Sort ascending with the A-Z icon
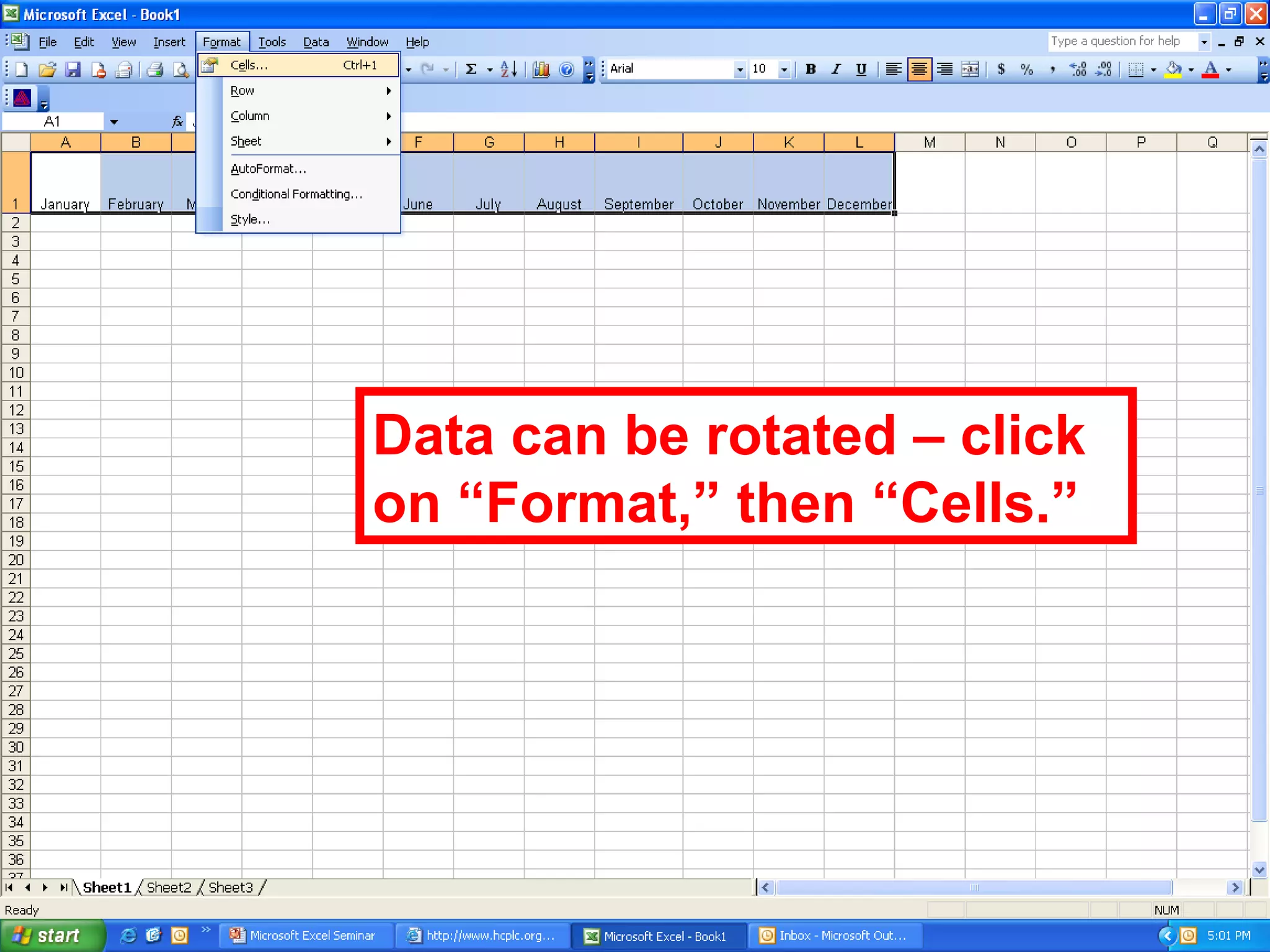Viewport: 1270px width, 952px height. [x=508, y=69]
